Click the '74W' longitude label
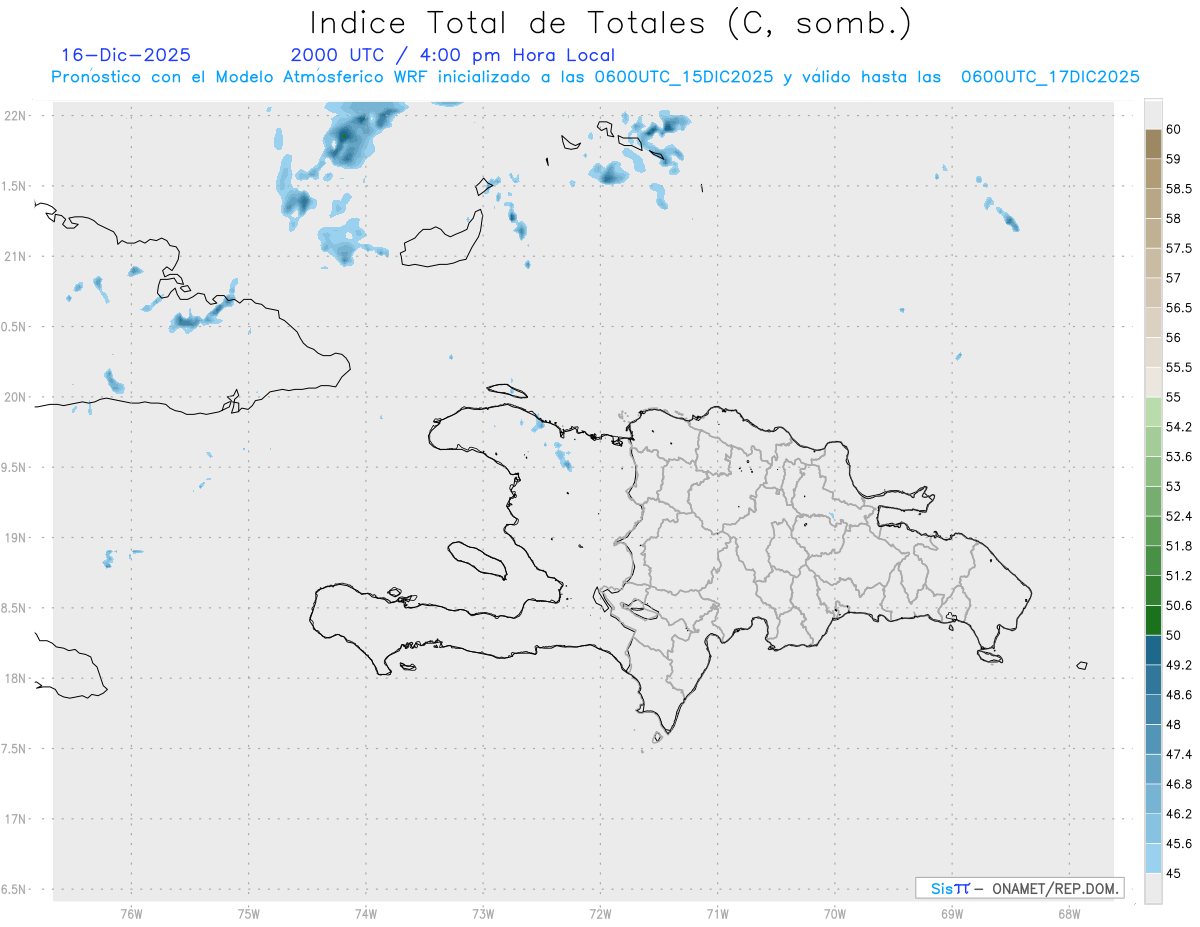The image size is (1200, 927). [x=366, y=913]
